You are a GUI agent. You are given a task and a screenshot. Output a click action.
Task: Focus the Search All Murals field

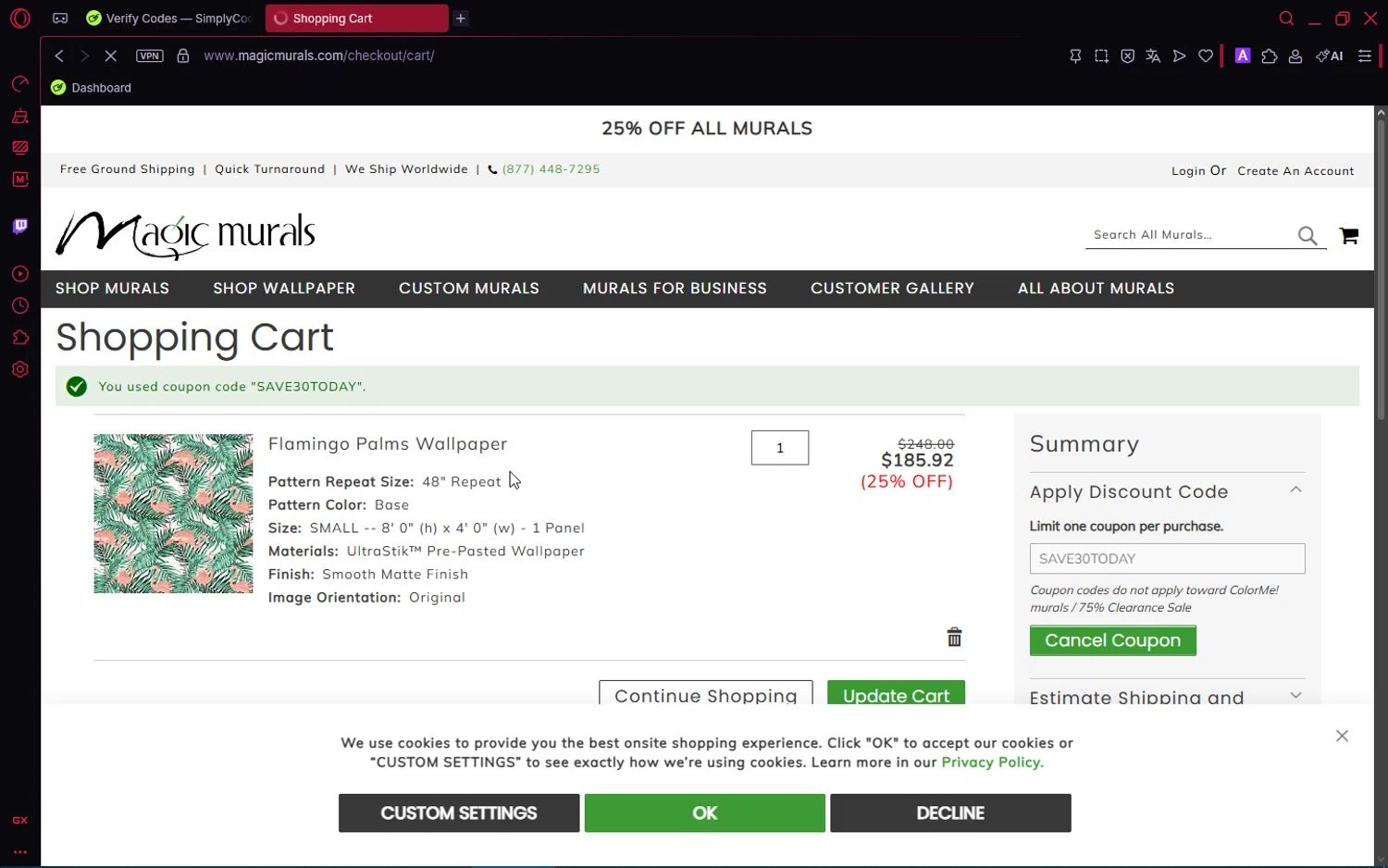(x=1190, y=235)
